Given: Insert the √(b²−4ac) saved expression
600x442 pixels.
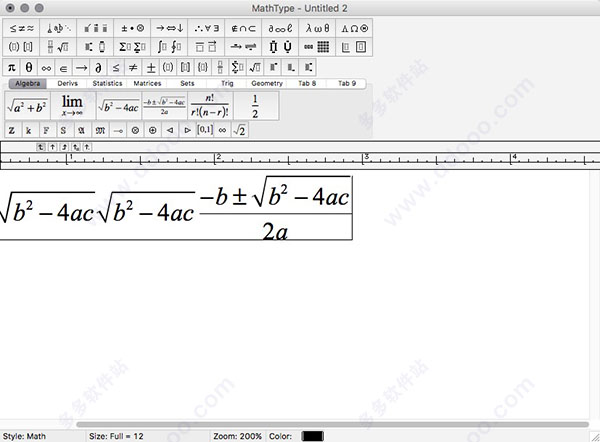Looking at the screenshot, I should pyautogui.click(x=119, y=106).
